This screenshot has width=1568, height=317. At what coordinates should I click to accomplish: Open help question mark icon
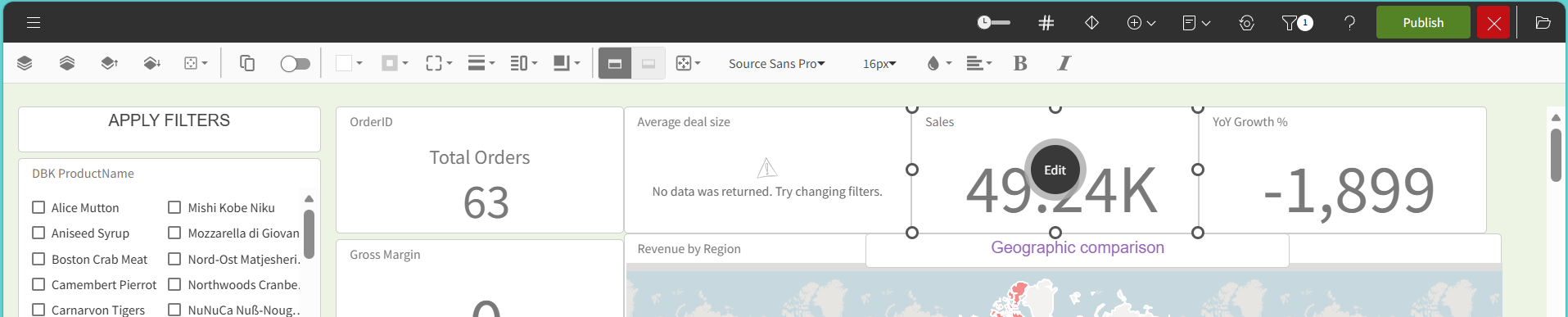(1349, 23)
